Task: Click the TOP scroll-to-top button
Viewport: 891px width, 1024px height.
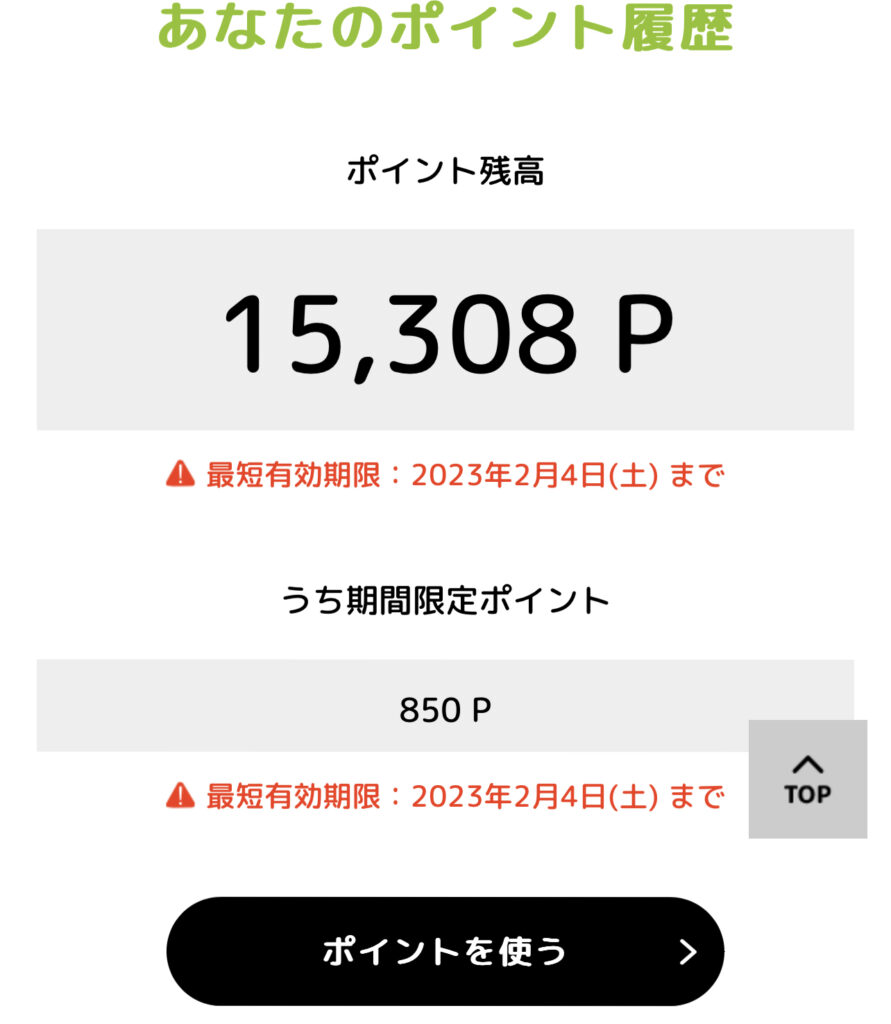Action: (807, 778)
